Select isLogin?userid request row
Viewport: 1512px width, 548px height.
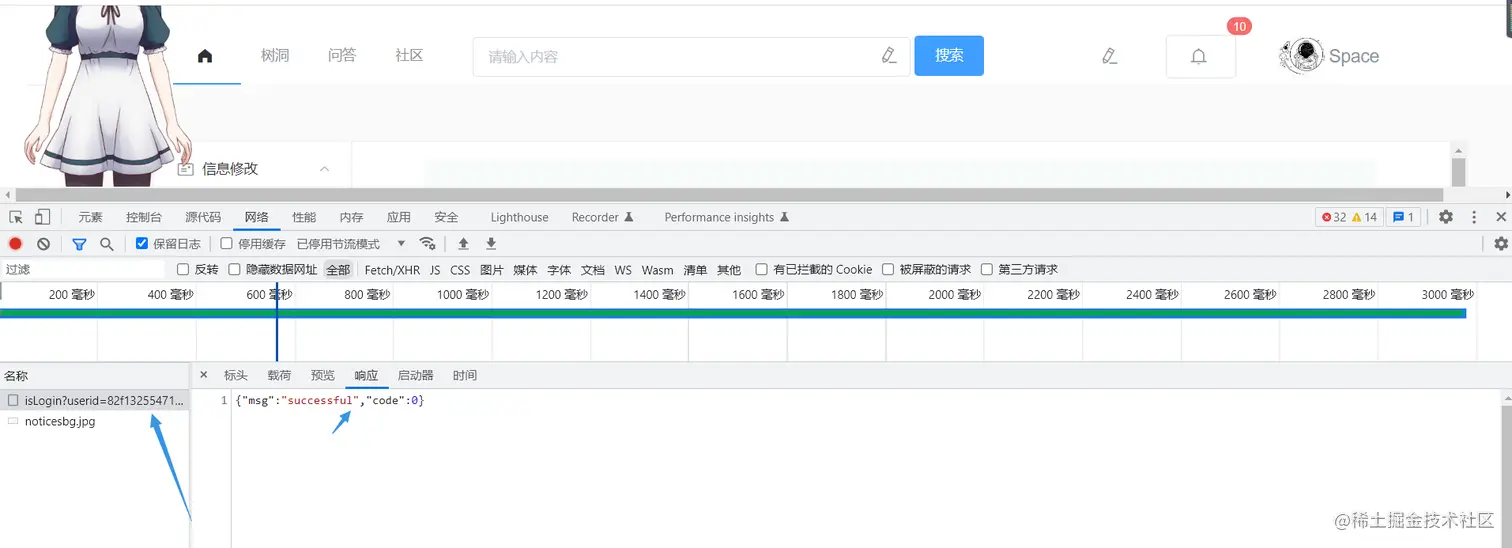click(x=95, y=400)
